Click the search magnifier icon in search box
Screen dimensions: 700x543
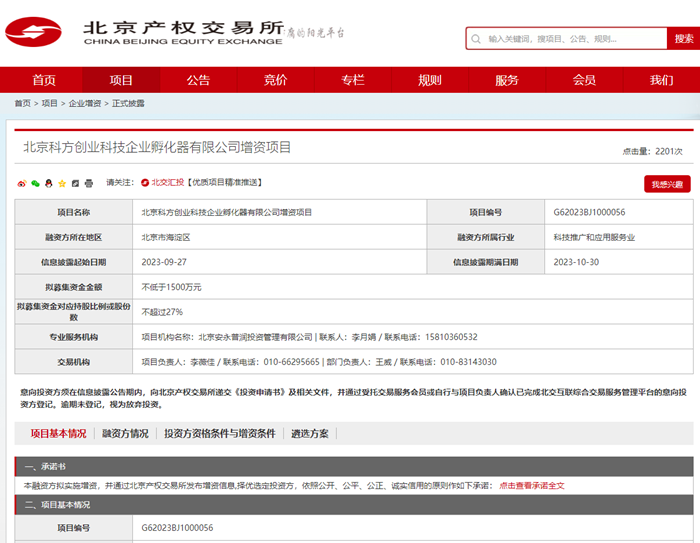[476, 39]
